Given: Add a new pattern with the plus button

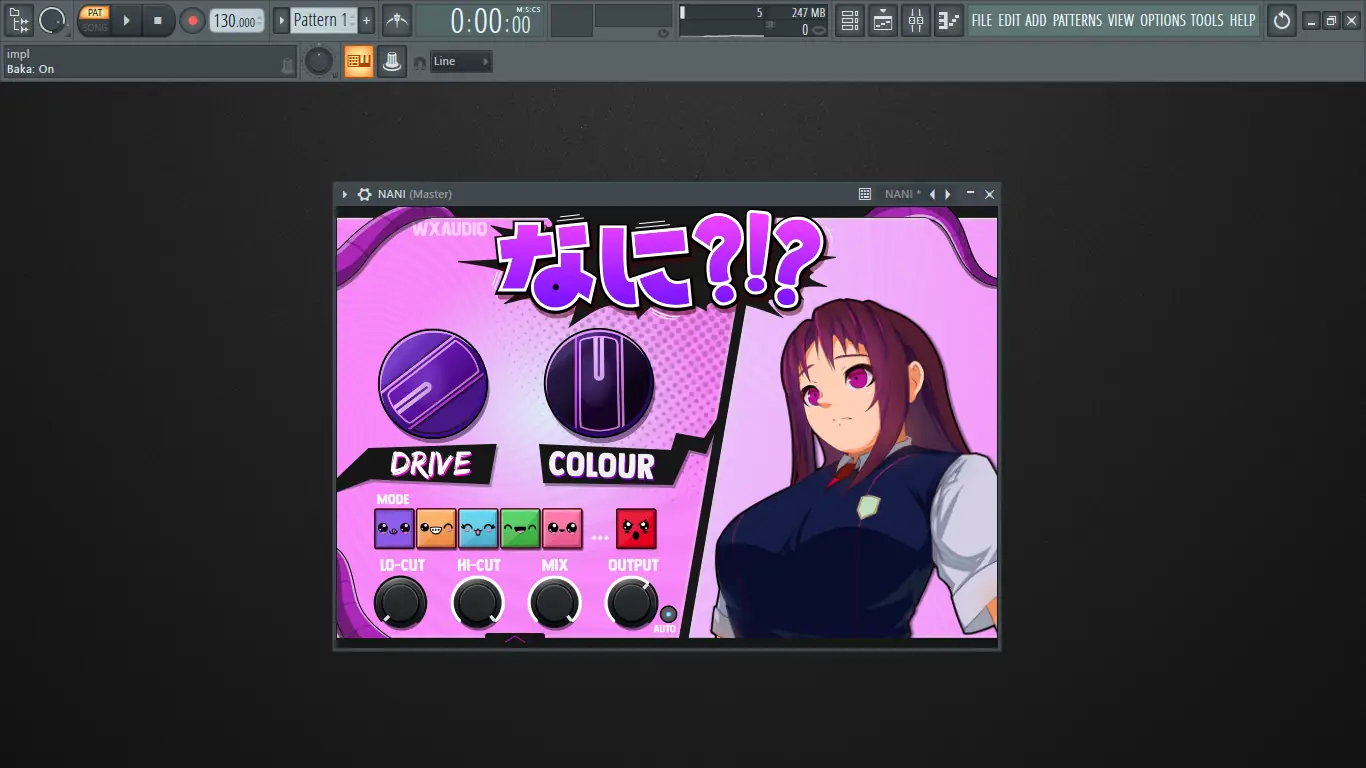Looking at the screenshot, I should [x=367, y=20].
